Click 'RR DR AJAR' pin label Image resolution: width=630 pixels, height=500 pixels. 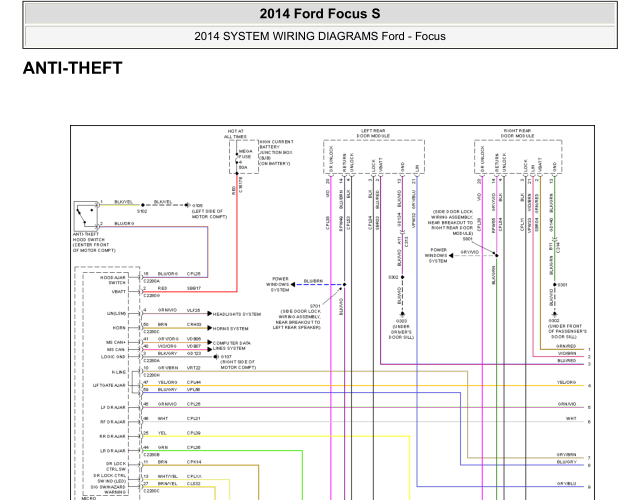tap(112, 436)
